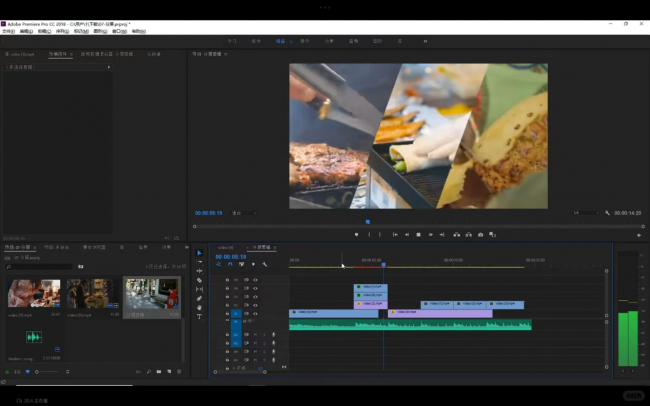This screenshot has width=650, height=406.
Task: Click the timeline Add Marker icon
Action: coord(253,264)
